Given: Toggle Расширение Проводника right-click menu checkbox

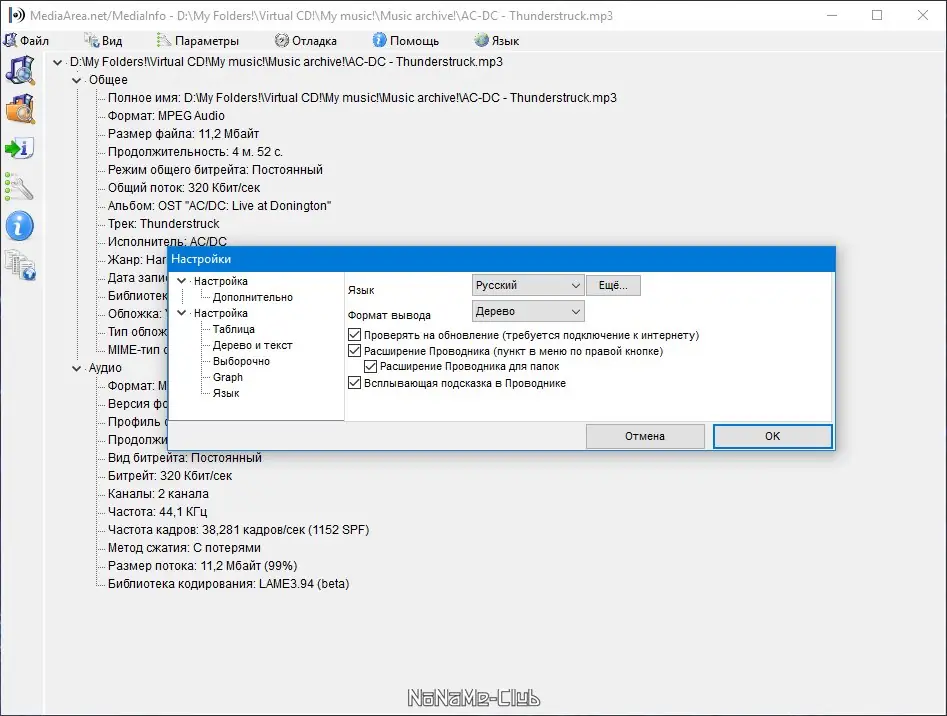Looking at the screenshot, I should point(355,351).
